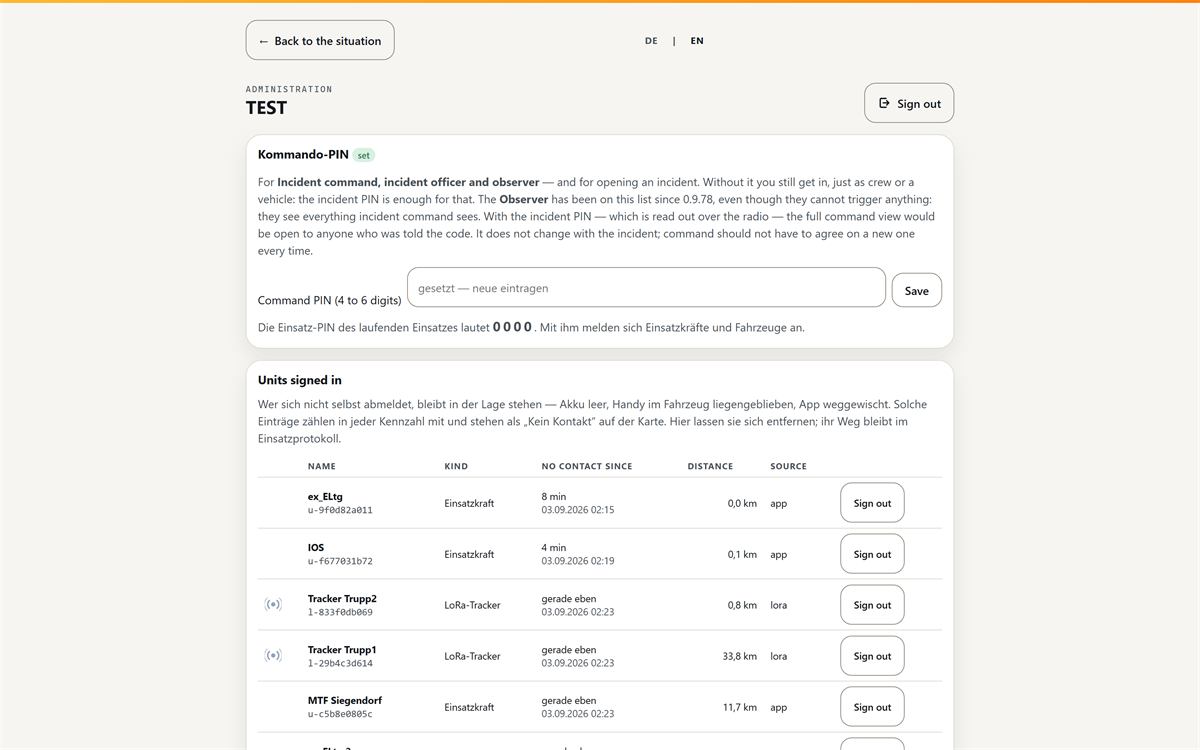Sign out the ex_ELtg unit
Screen dimensions: 1200x750
tap(872, 503)
